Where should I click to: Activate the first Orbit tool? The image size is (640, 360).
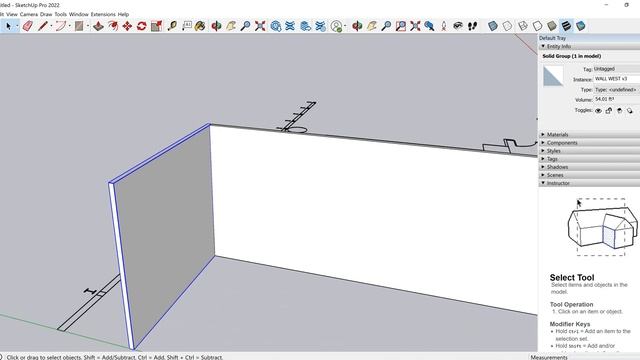(x=216, y=26)
